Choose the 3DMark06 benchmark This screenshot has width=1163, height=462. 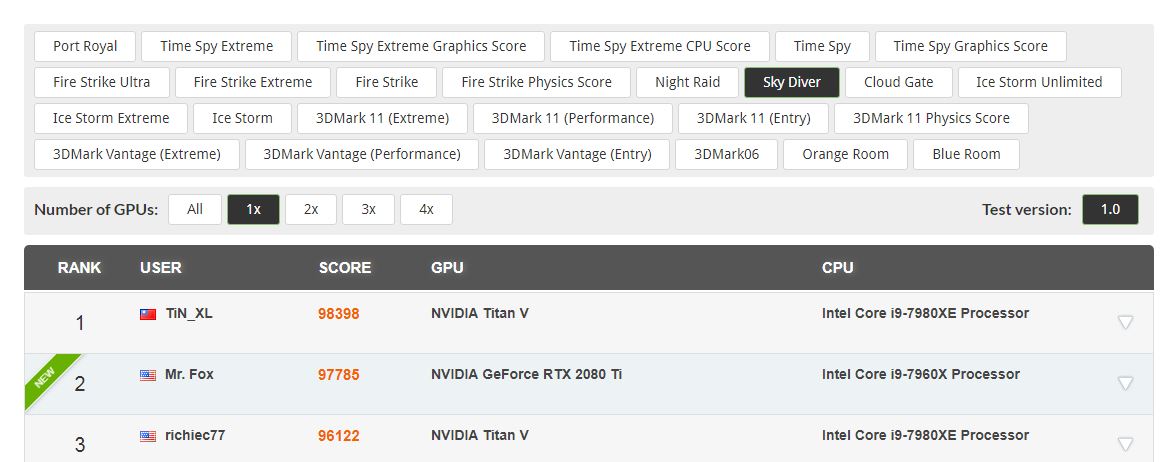(726, 154)
